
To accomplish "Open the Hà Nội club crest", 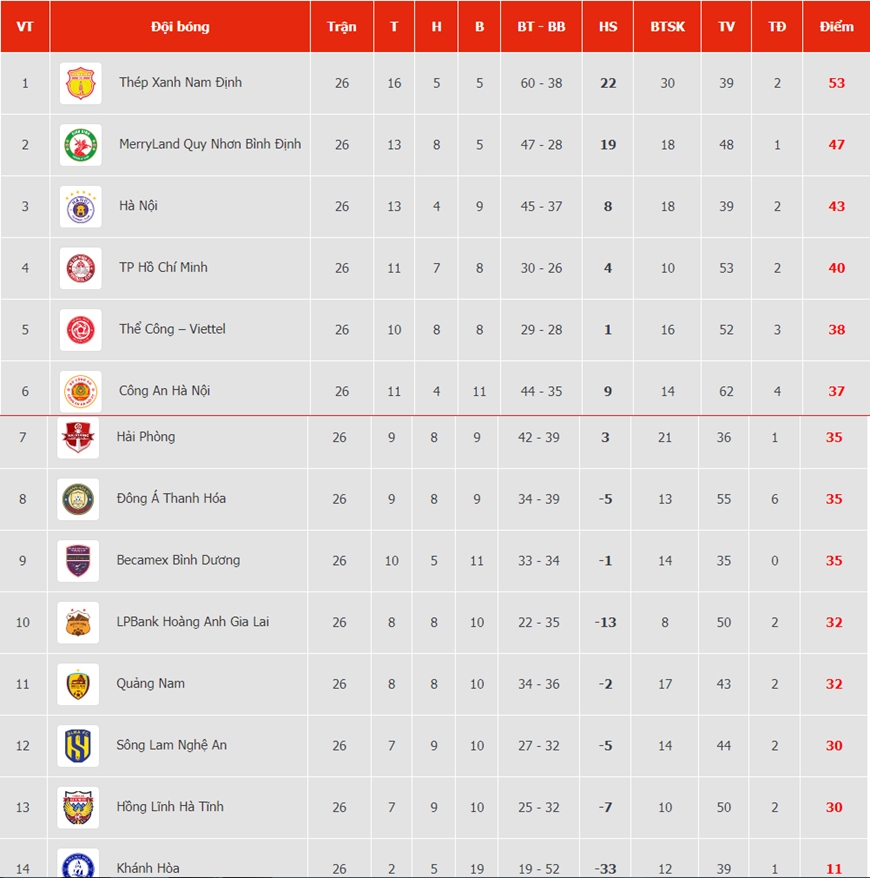I will coord(81,207).
